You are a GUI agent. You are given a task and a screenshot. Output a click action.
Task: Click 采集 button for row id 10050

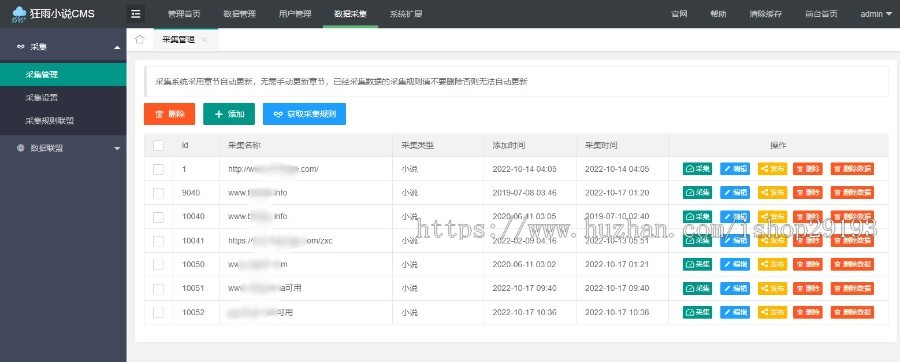pyautogui.click(x=697, y=264)
